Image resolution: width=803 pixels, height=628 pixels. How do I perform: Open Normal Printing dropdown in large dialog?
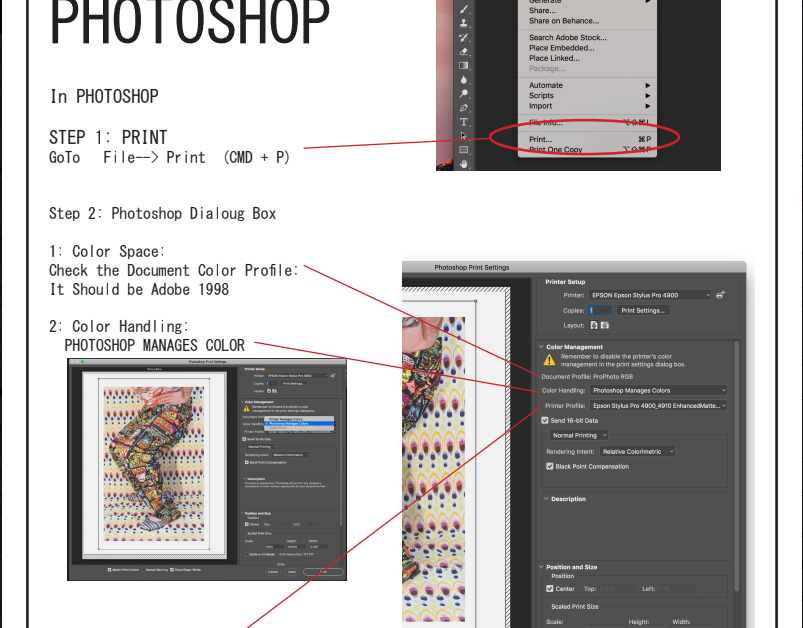[579, 435]
